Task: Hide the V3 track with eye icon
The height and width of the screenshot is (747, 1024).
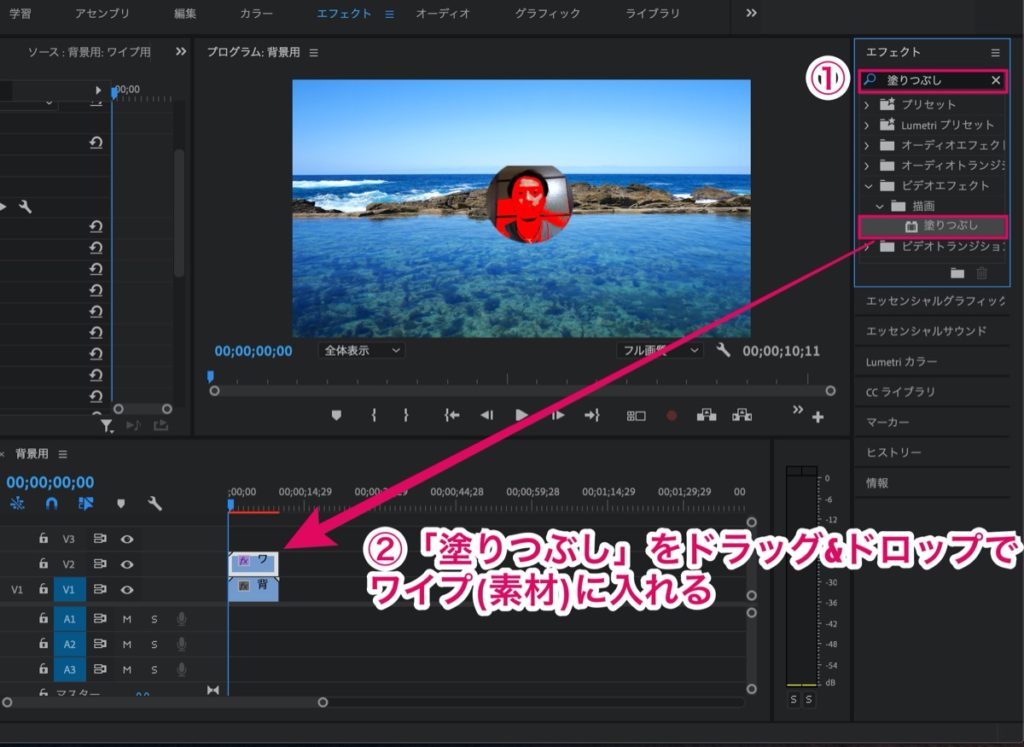Action: click(127, 539)
